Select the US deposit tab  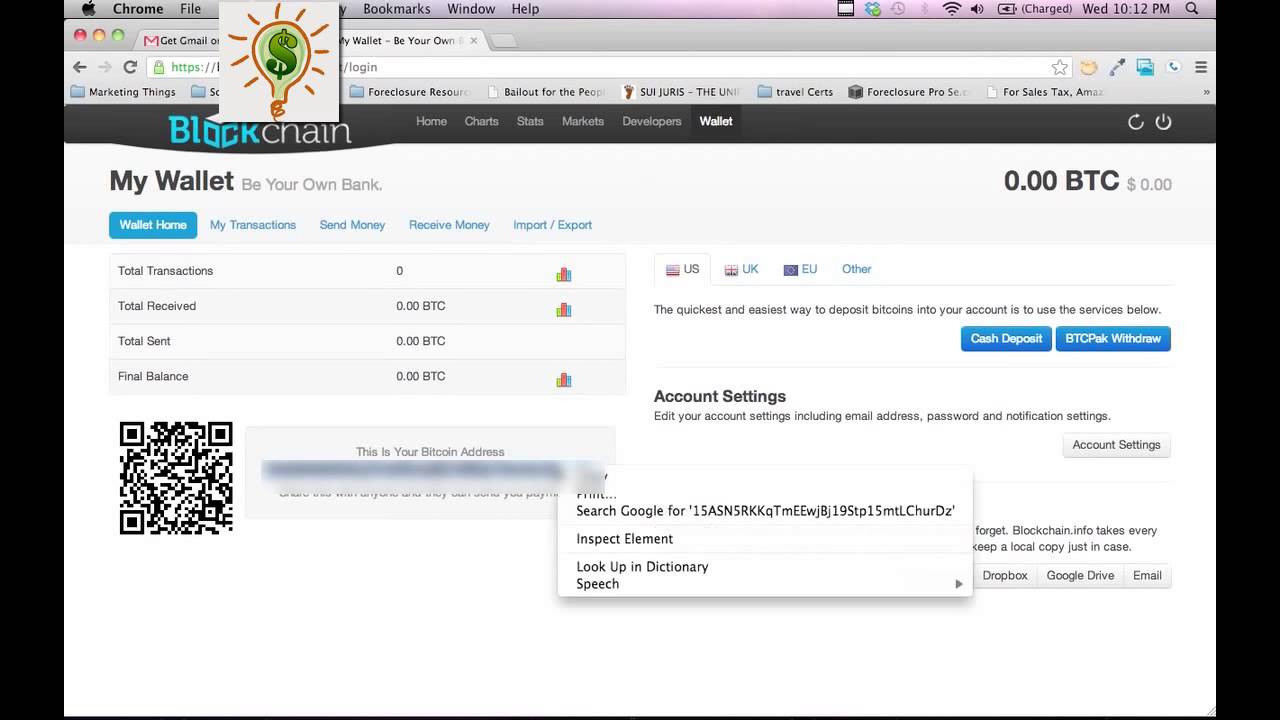(682, 269)
